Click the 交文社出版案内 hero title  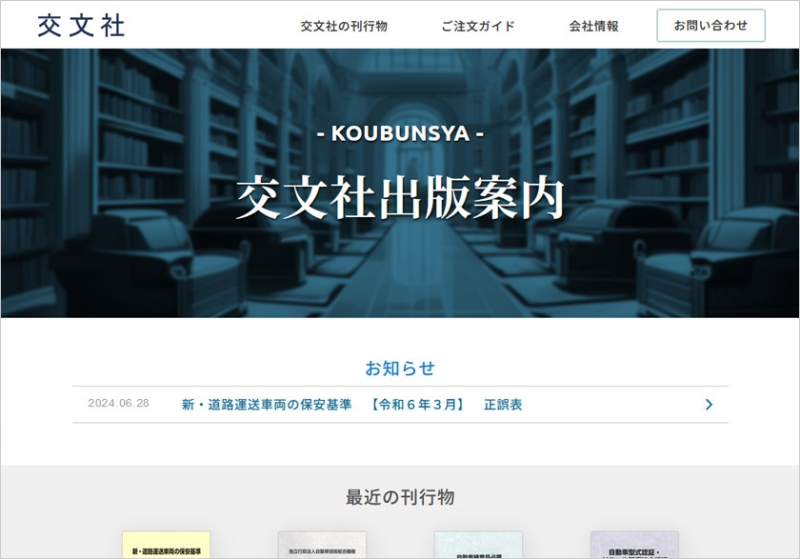[400, 198]
